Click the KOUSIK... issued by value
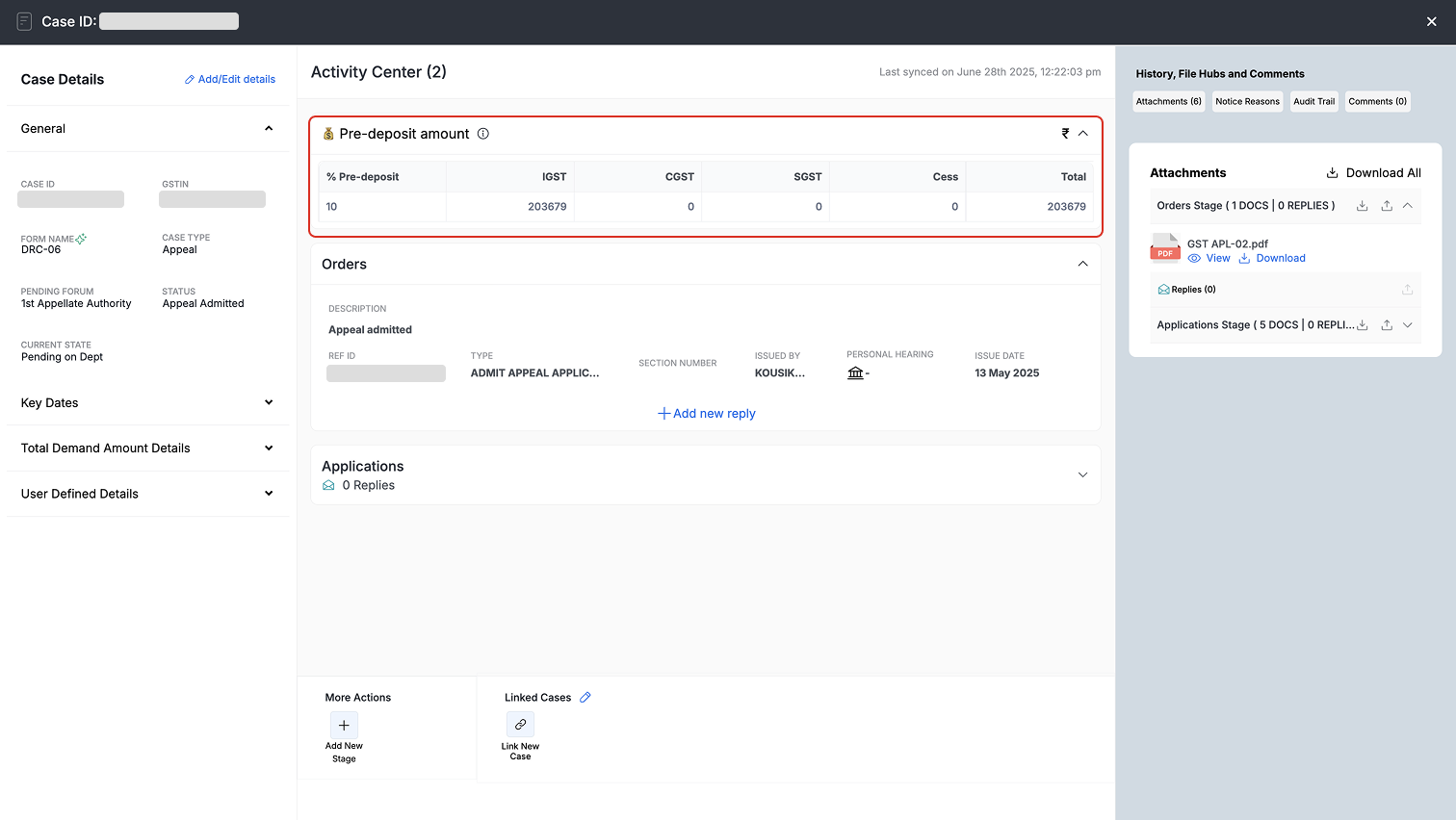1456x820 pixels. click(x=780, y=372)
